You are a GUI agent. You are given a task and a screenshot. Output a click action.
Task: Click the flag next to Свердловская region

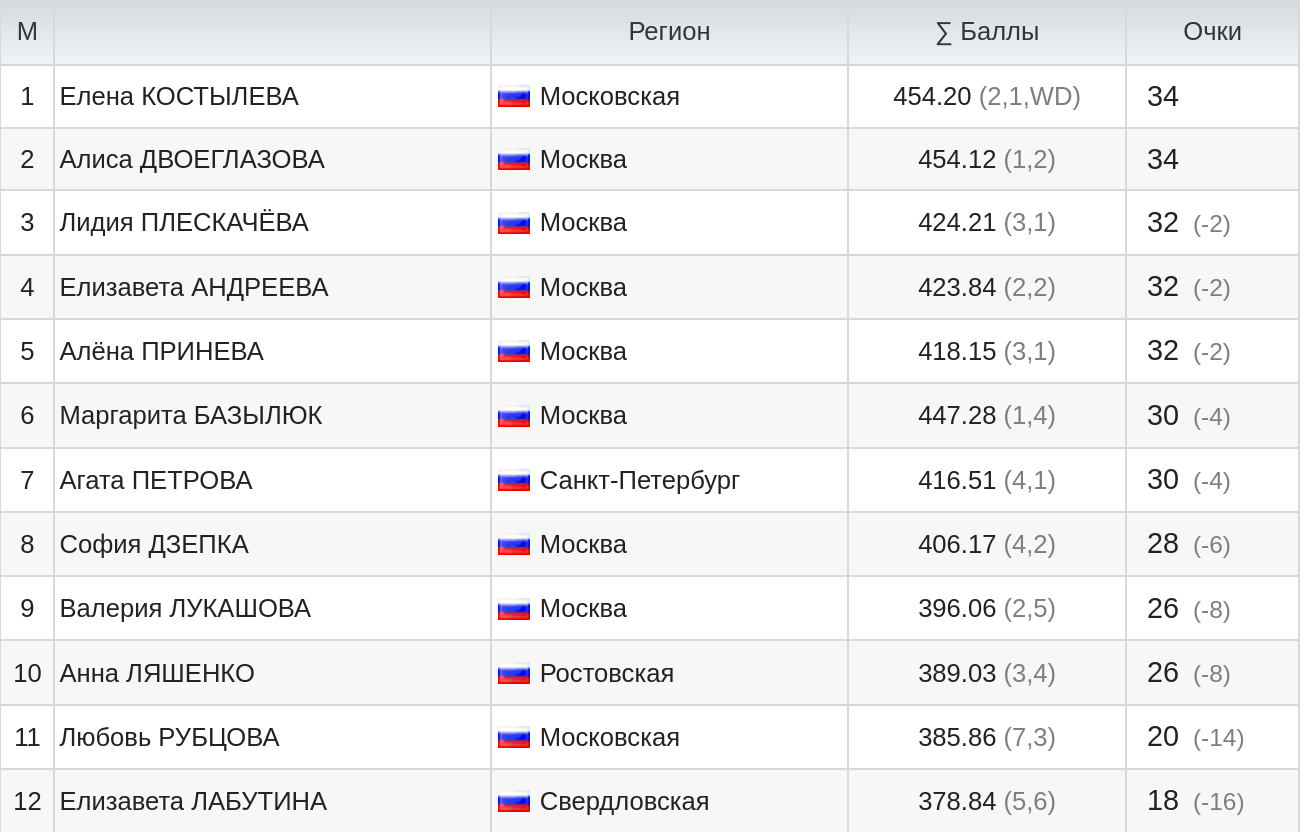pyautogui.click(x=514, y=802)
